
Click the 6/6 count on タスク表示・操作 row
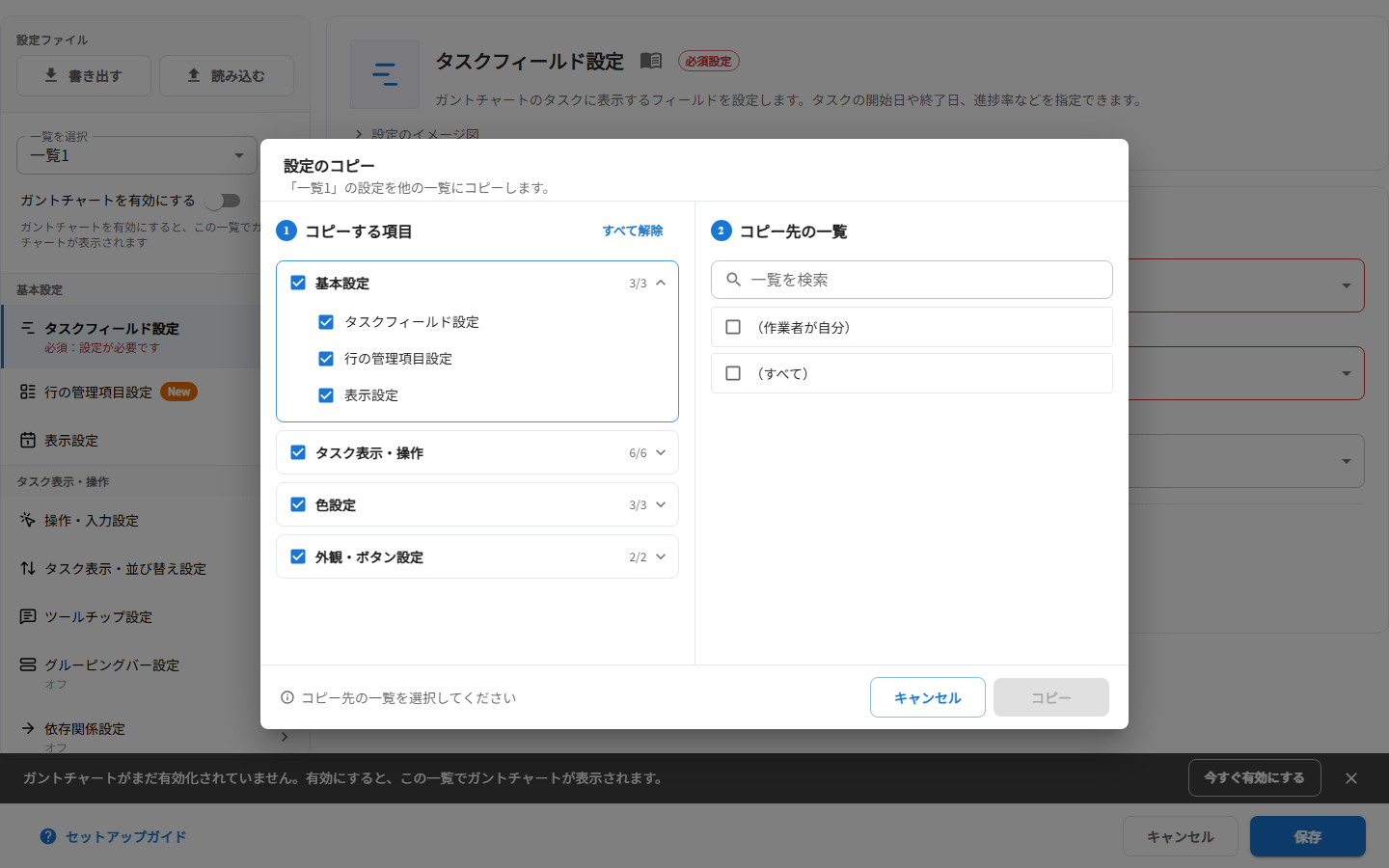(638, 453)
